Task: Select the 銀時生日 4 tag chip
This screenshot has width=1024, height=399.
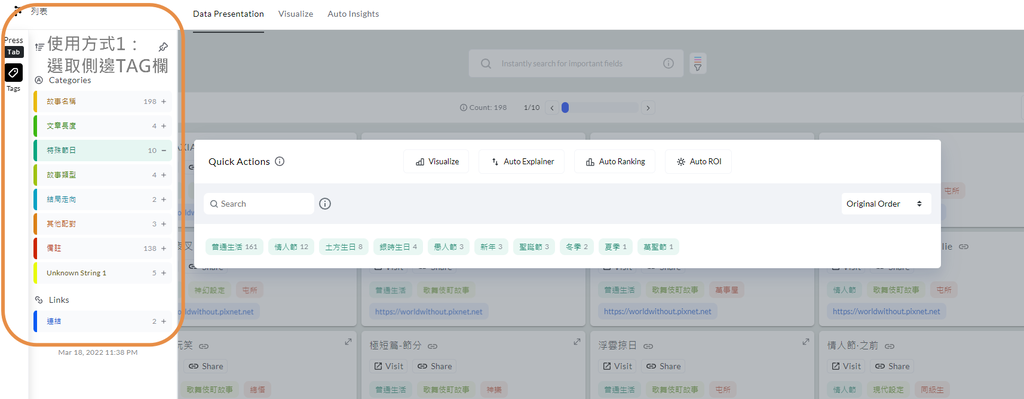Action: pos(398,247)
